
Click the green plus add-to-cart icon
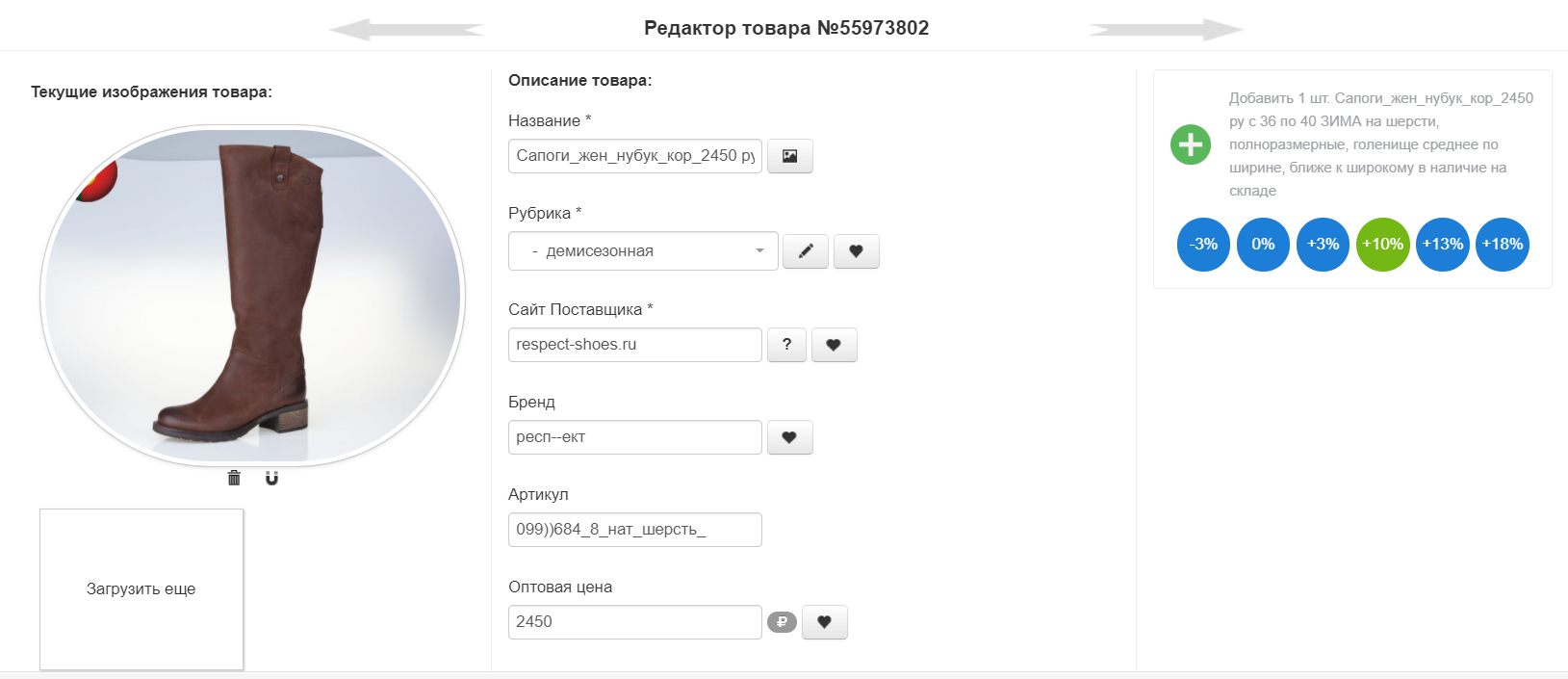(x=1191, y=144)
